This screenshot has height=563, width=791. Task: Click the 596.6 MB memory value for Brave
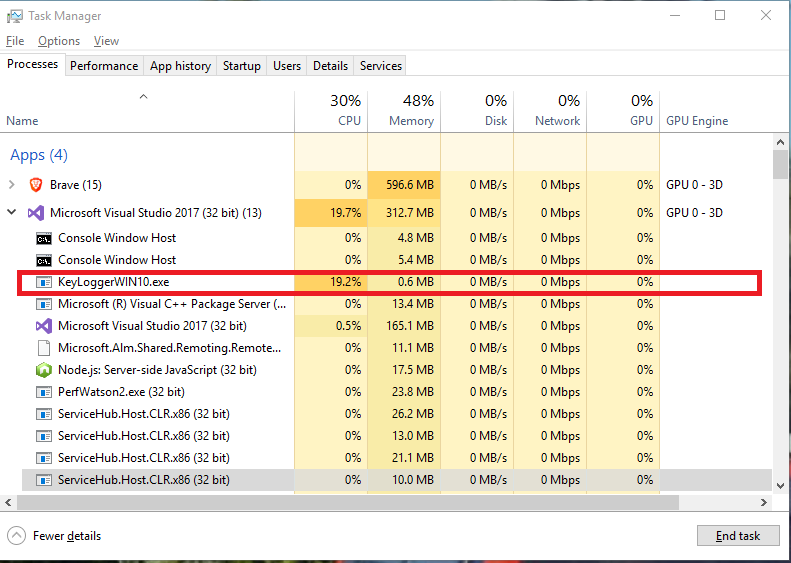[x=410, y=185]
